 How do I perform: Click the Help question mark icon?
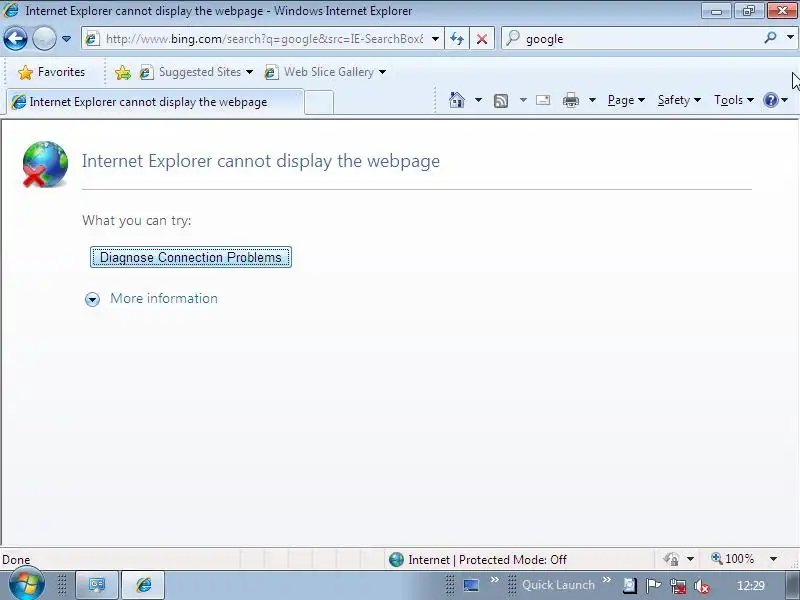(x=770, y=100)
